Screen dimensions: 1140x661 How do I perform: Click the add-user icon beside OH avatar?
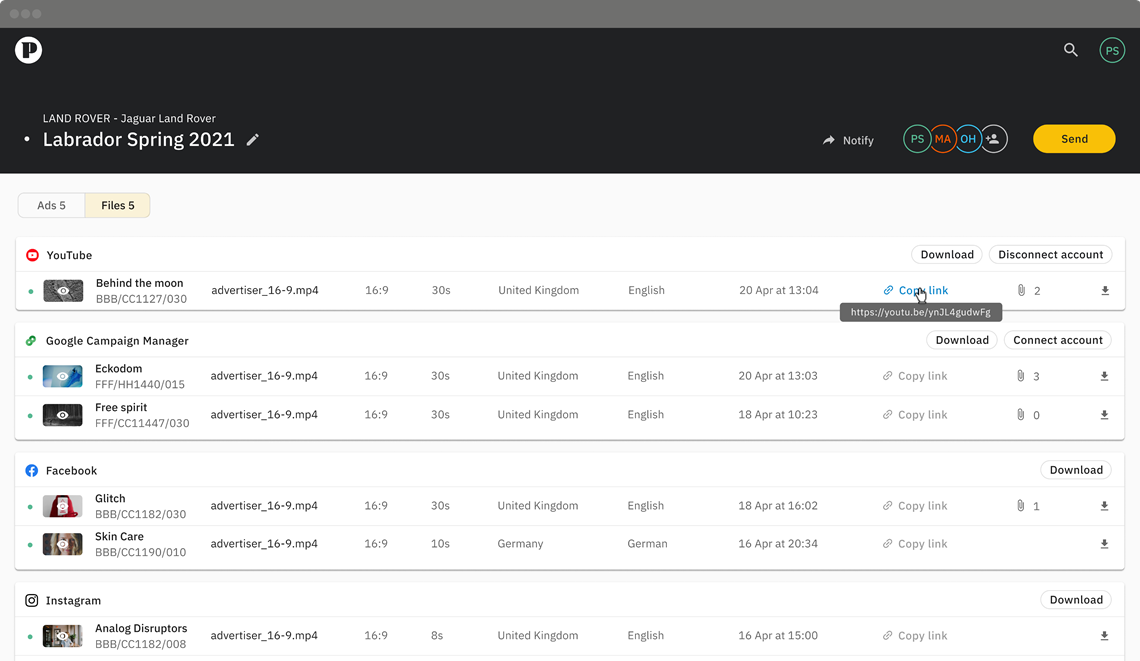point(993,139)
